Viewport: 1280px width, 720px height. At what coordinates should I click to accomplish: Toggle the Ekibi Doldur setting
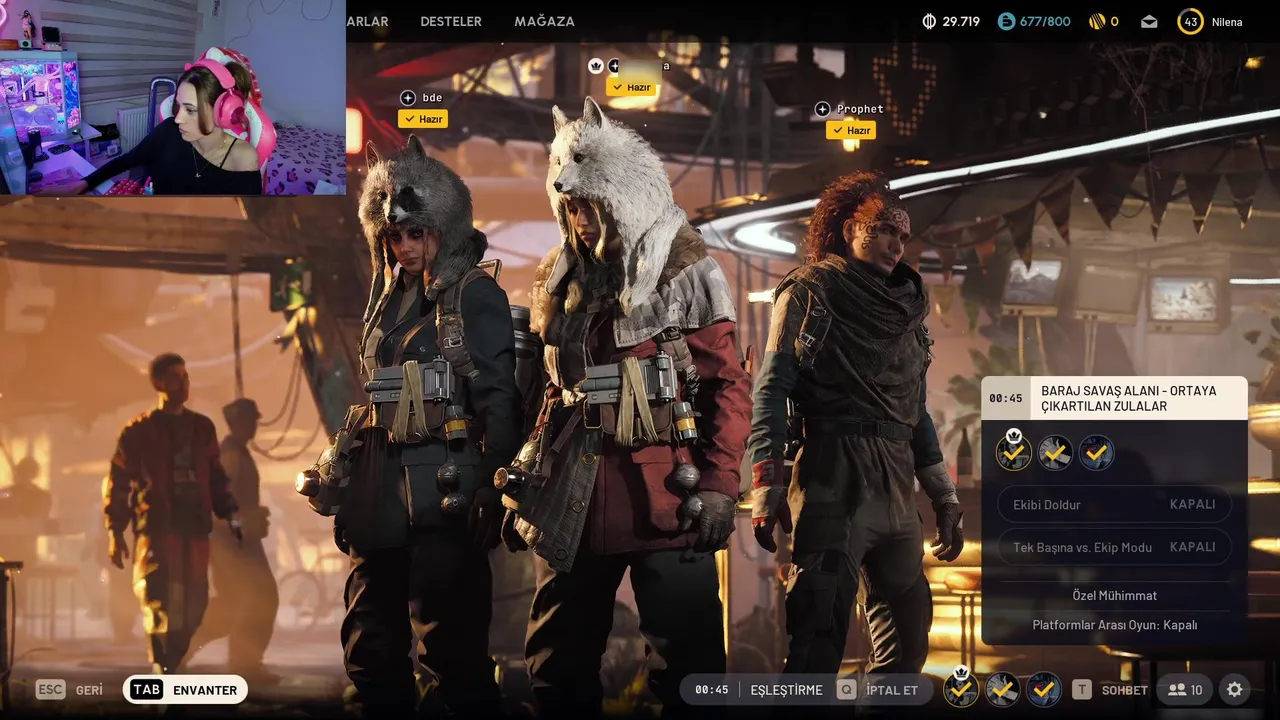pos(1115,504)
